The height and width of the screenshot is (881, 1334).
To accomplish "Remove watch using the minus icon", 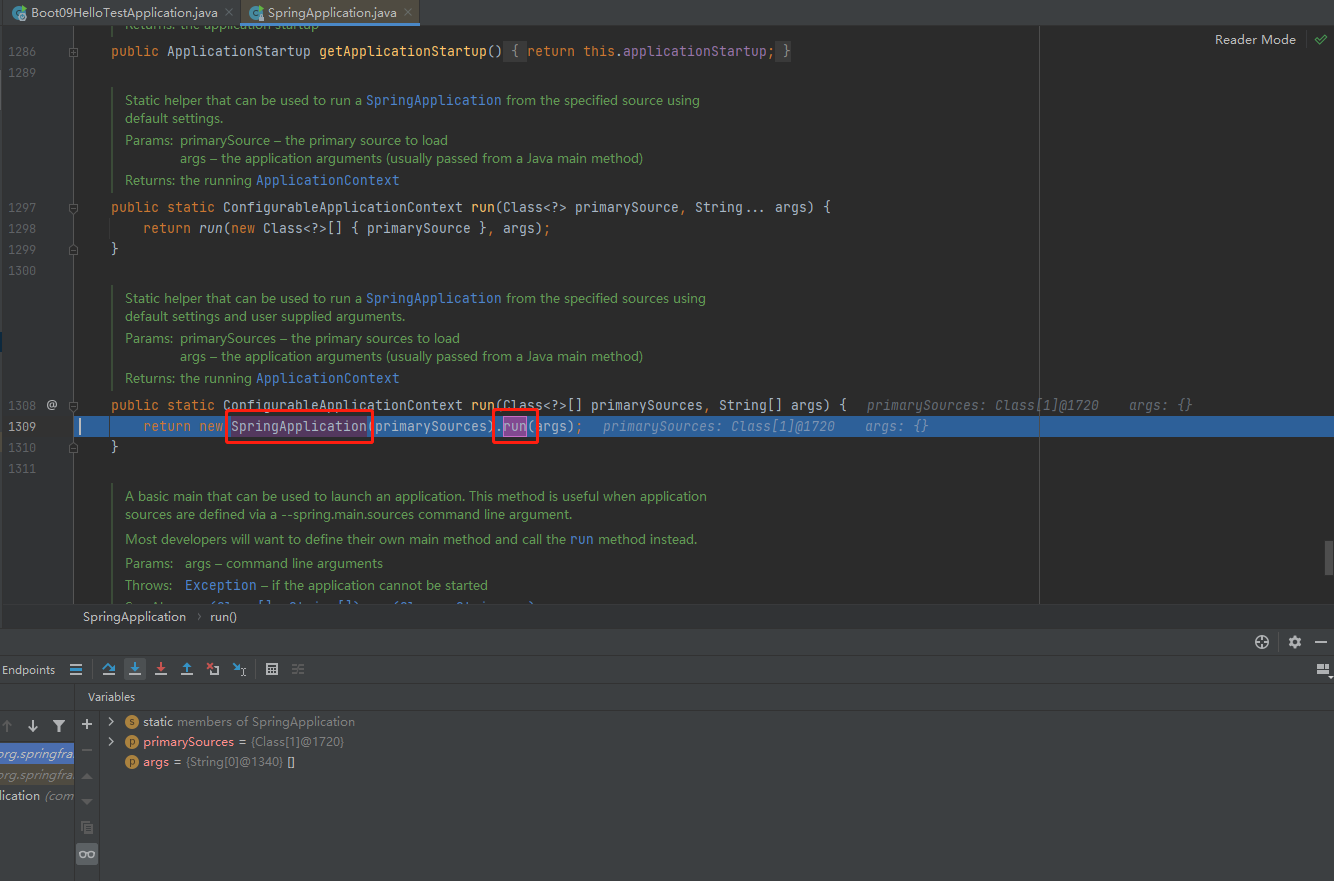I will (x=87, y=750).
